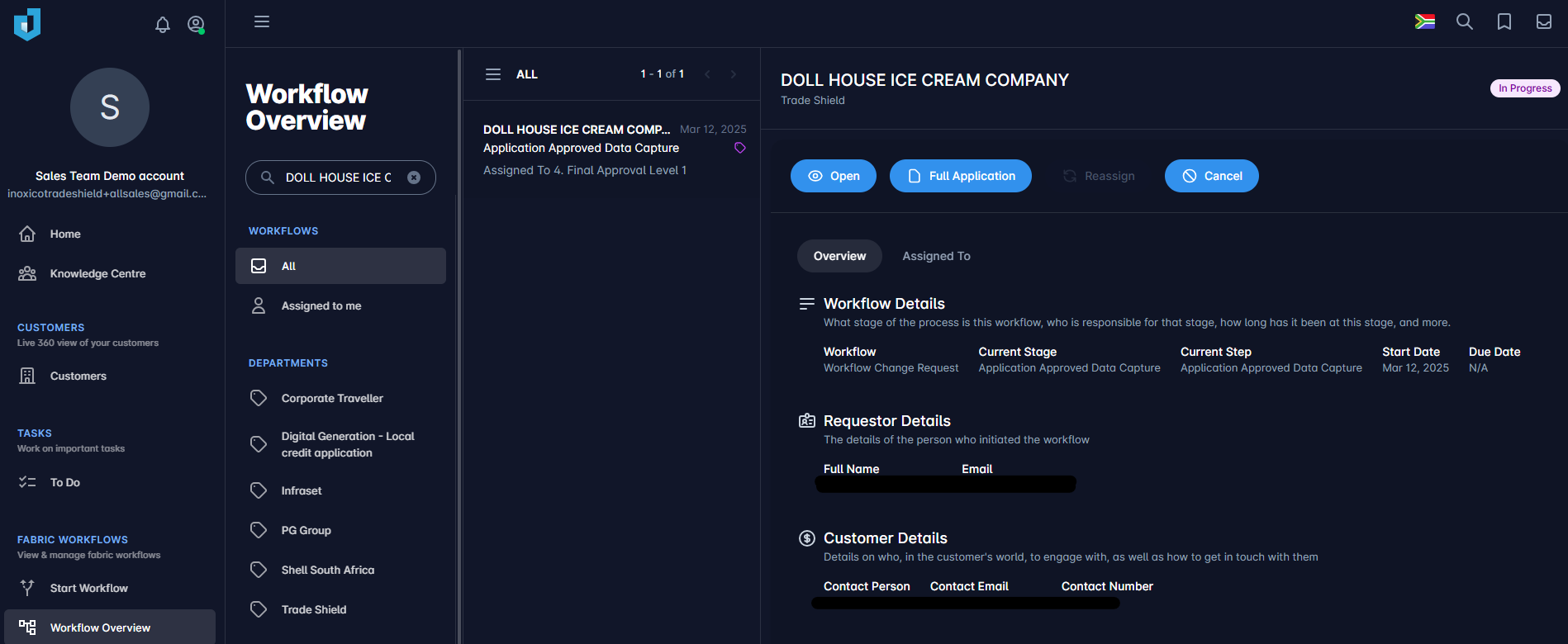
Task: Click the Customer Details dollar icon
Action: [x=807, y=538]
